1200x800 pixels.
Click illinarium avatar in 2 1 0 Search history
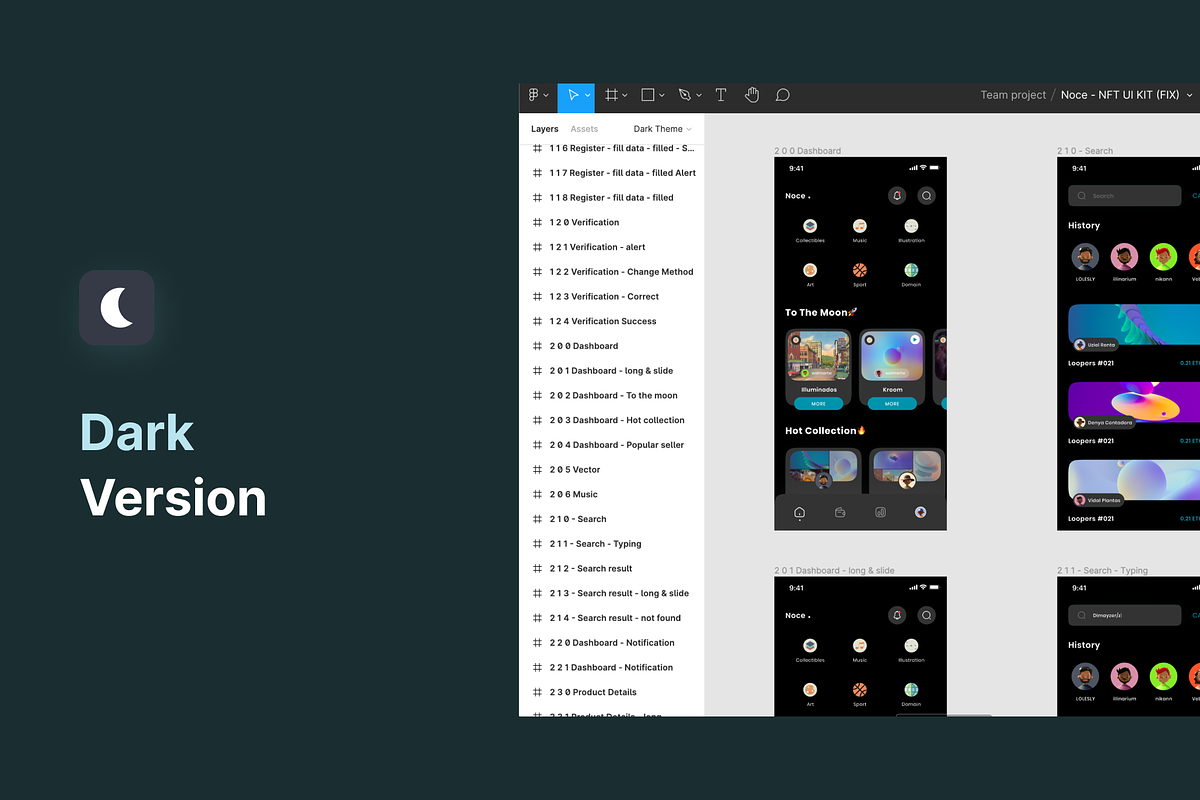click(x=1124, y=257)
